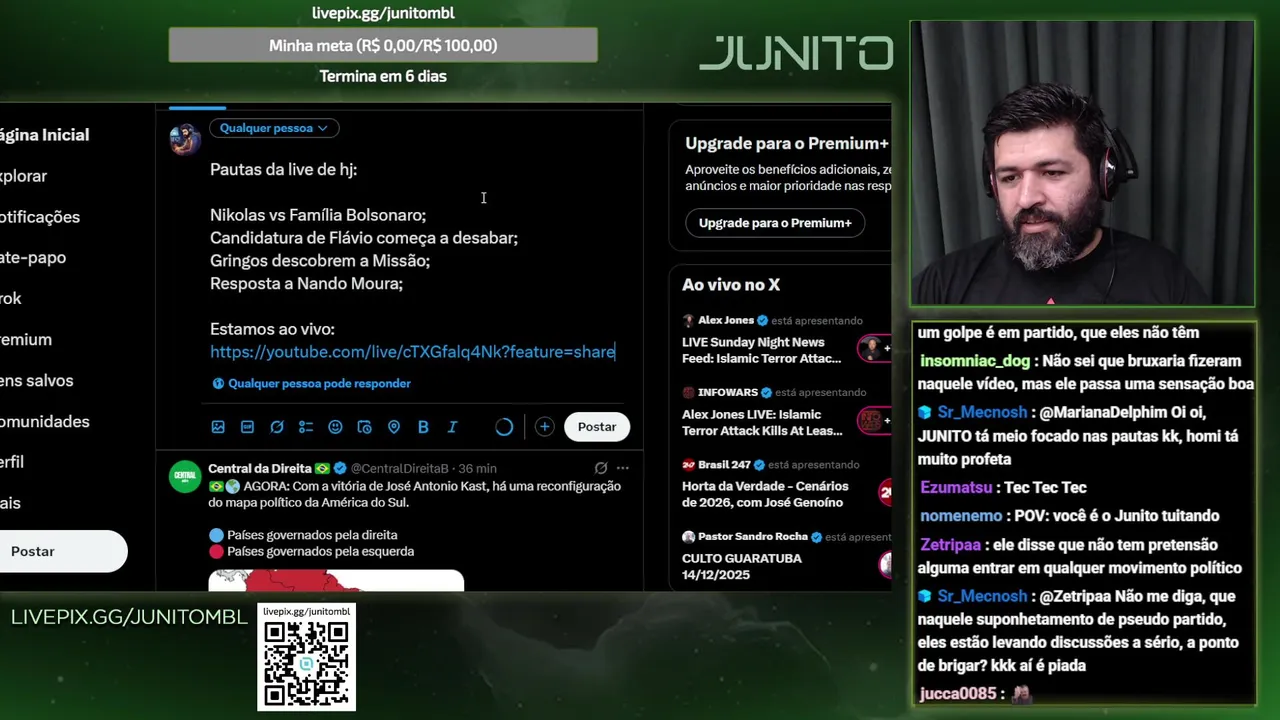Open Mais in the sidebar
This screenshot has height=720, width=1280.
click(10, 503)
